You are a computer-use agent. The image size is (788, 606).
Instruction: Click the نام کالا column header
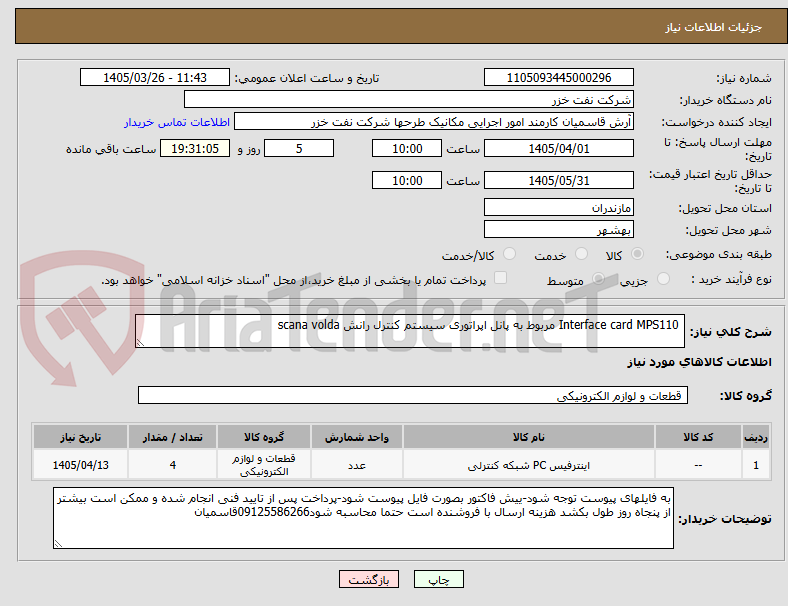tap(529, 437)
